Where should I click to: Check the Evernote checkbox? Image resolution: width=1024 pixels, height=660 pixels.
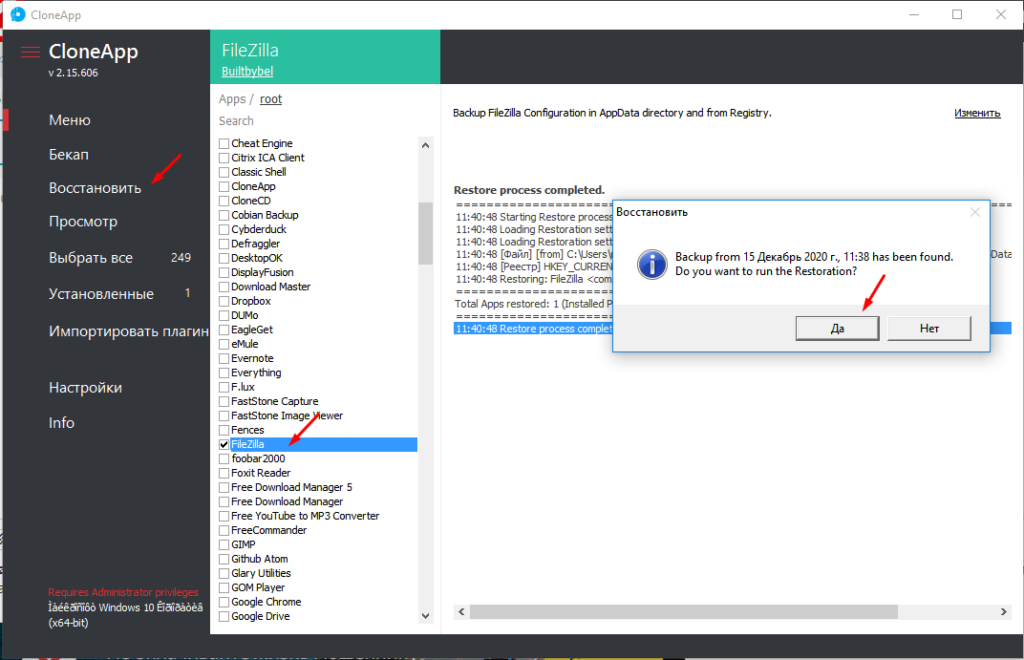tap(224, 358)
